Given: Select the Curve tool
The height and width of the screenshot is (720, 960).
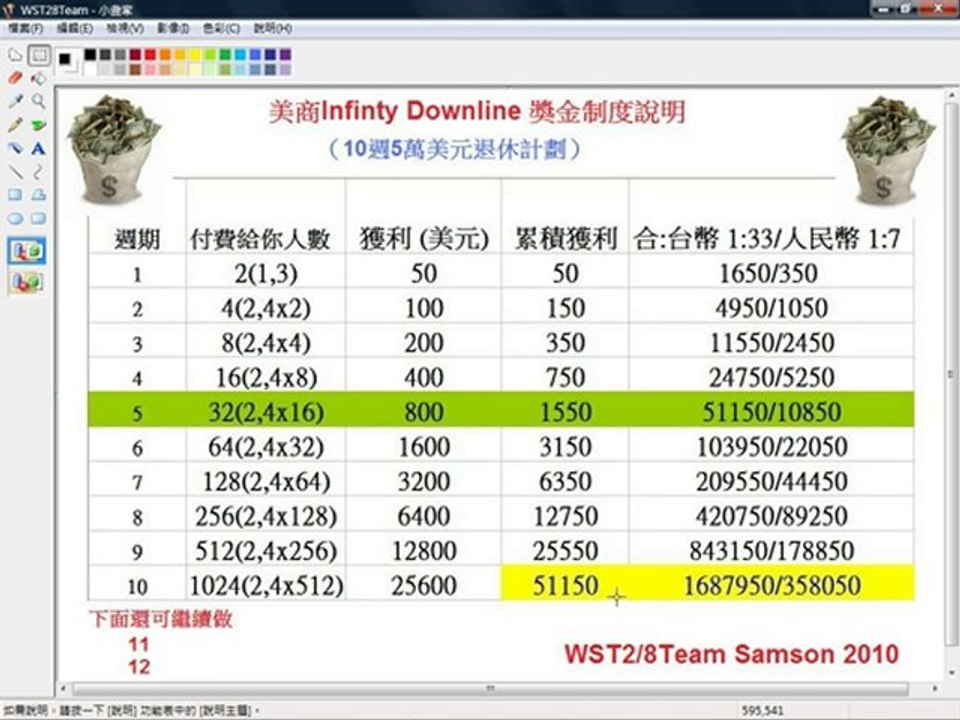Looking at the screenshot, I should (x=39, y=172).
